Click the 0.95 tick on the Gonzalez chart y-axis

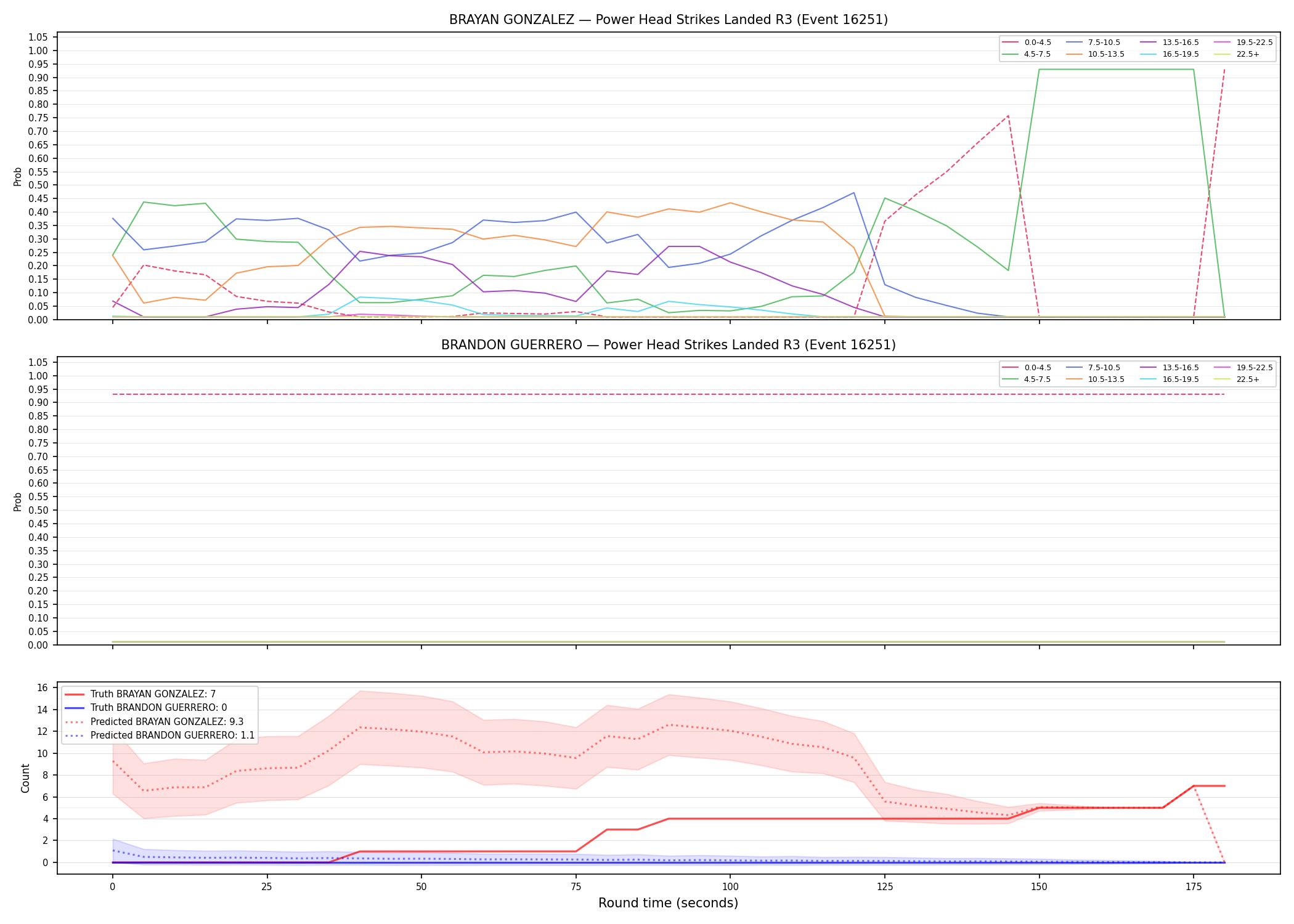[x=38, y=64]
